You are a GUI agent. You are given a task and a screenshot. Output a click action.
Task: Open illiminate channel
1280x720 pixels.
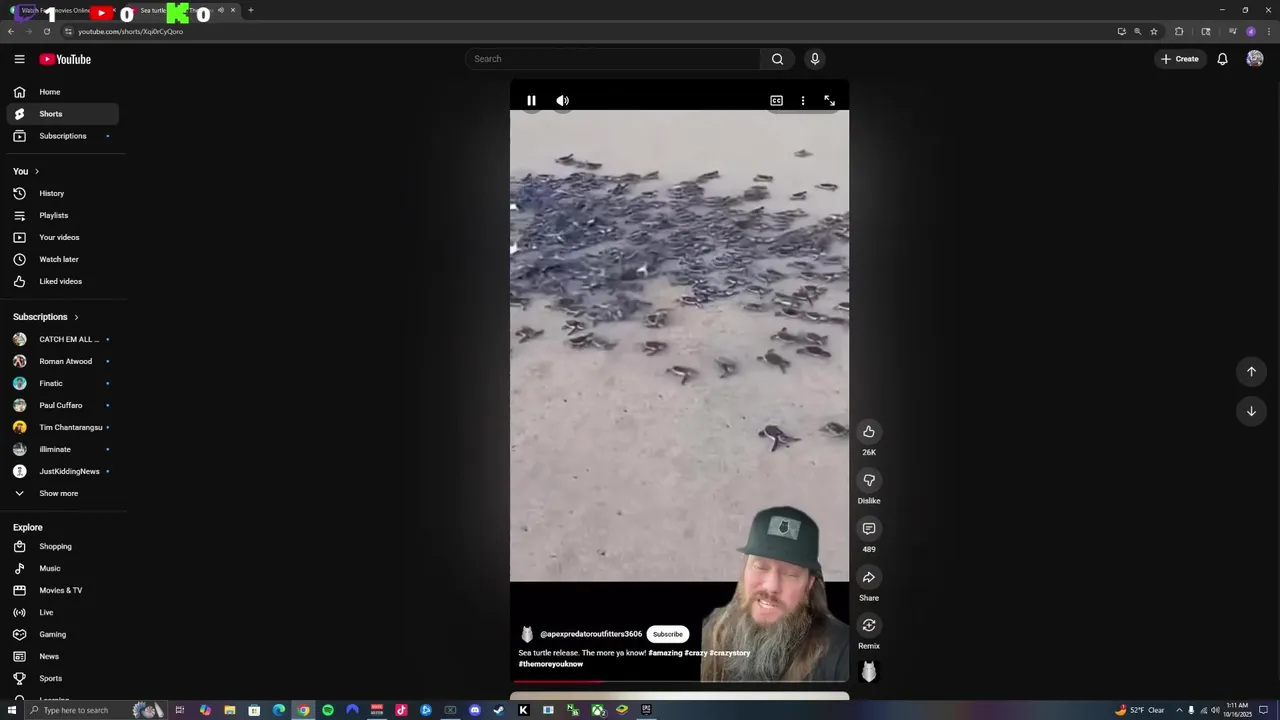[x=63, y=449]
